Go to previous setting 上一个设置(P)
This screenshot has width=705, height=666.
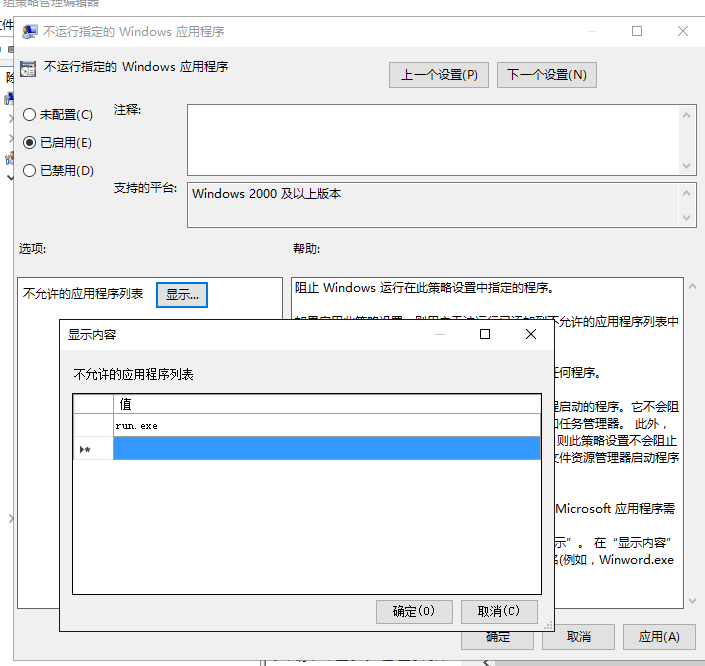[439, 75]
